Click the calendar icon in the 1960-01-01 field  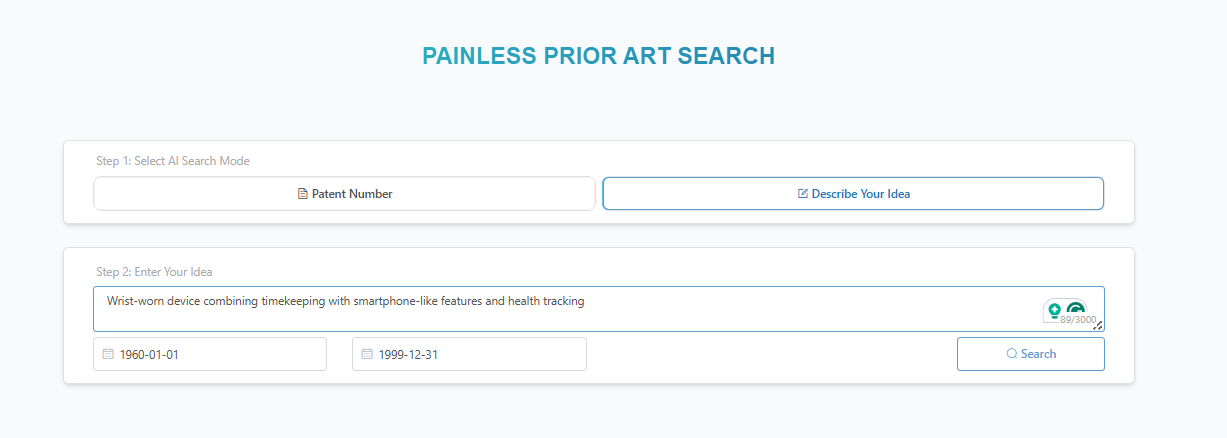pos(108,354)
